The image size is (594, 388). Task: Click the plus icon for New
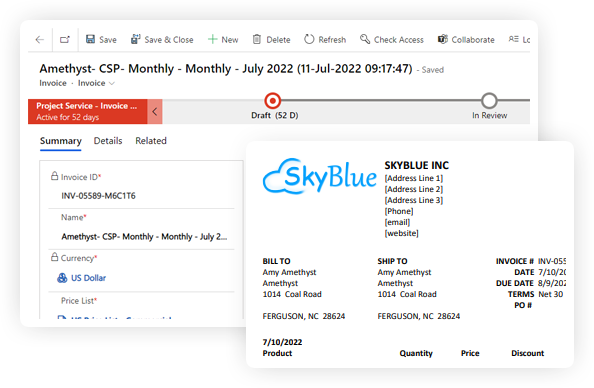click(x=213, y=39)
